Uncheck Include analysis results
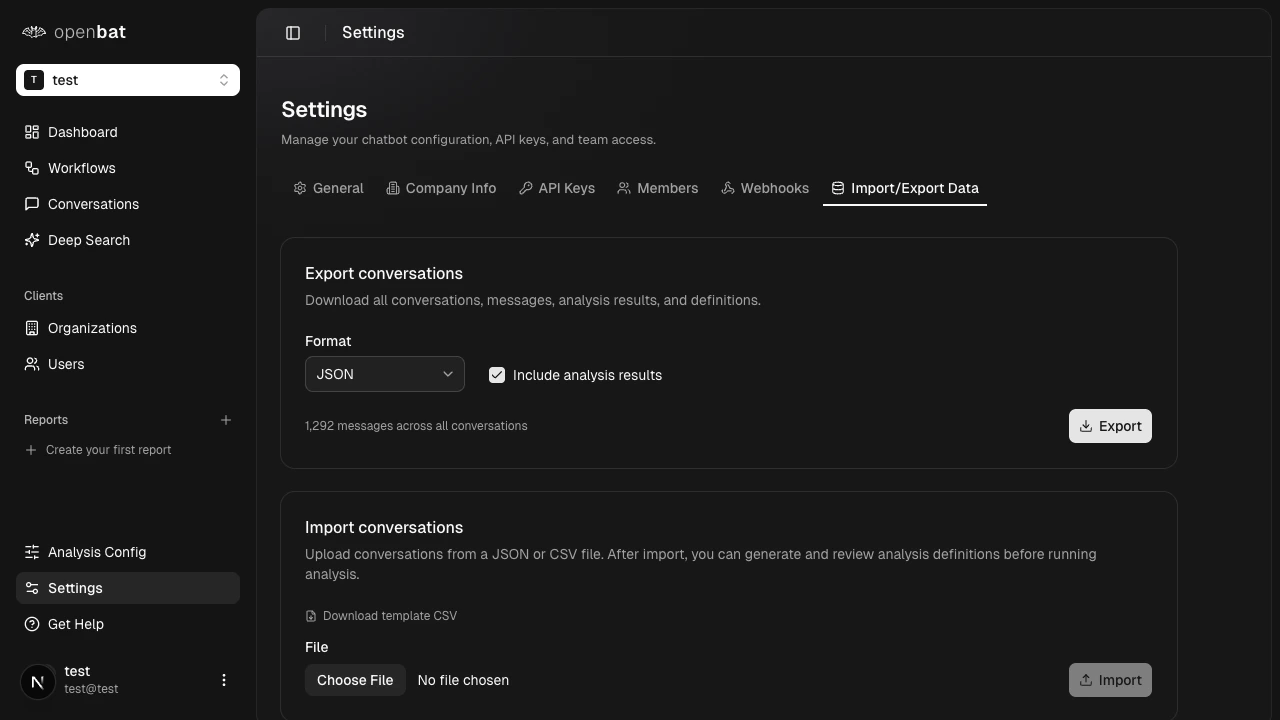Viewport: 1280px width, 720px height. pyautogui.click(x=497, y=375)
